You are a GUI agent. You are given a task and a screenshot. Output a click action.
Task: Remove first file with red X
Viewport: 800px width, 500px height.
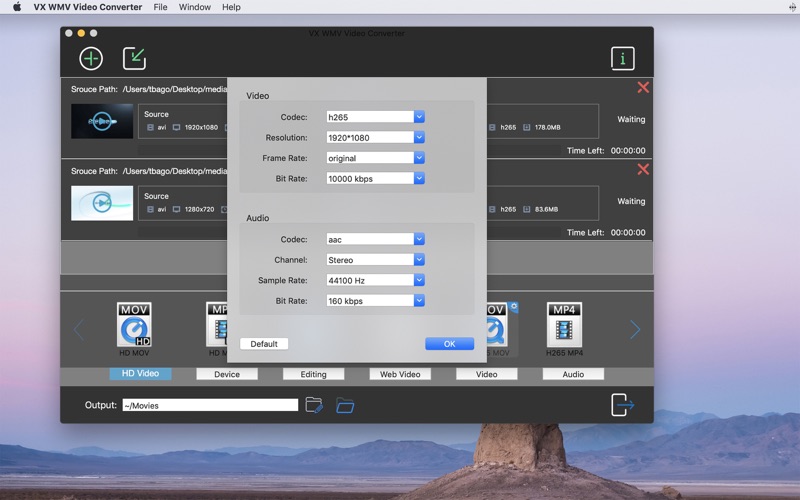(643, 87)
